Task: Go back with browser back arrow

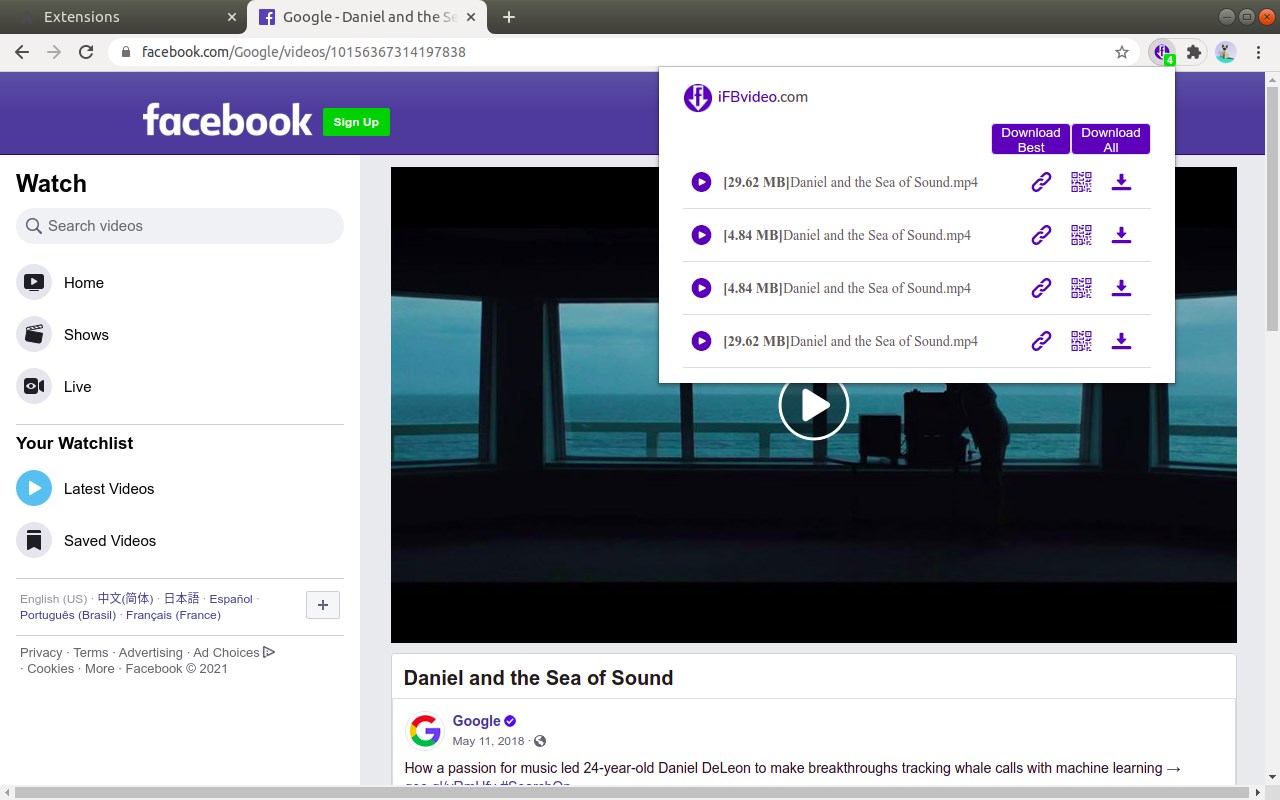Action: pos(22,52)
